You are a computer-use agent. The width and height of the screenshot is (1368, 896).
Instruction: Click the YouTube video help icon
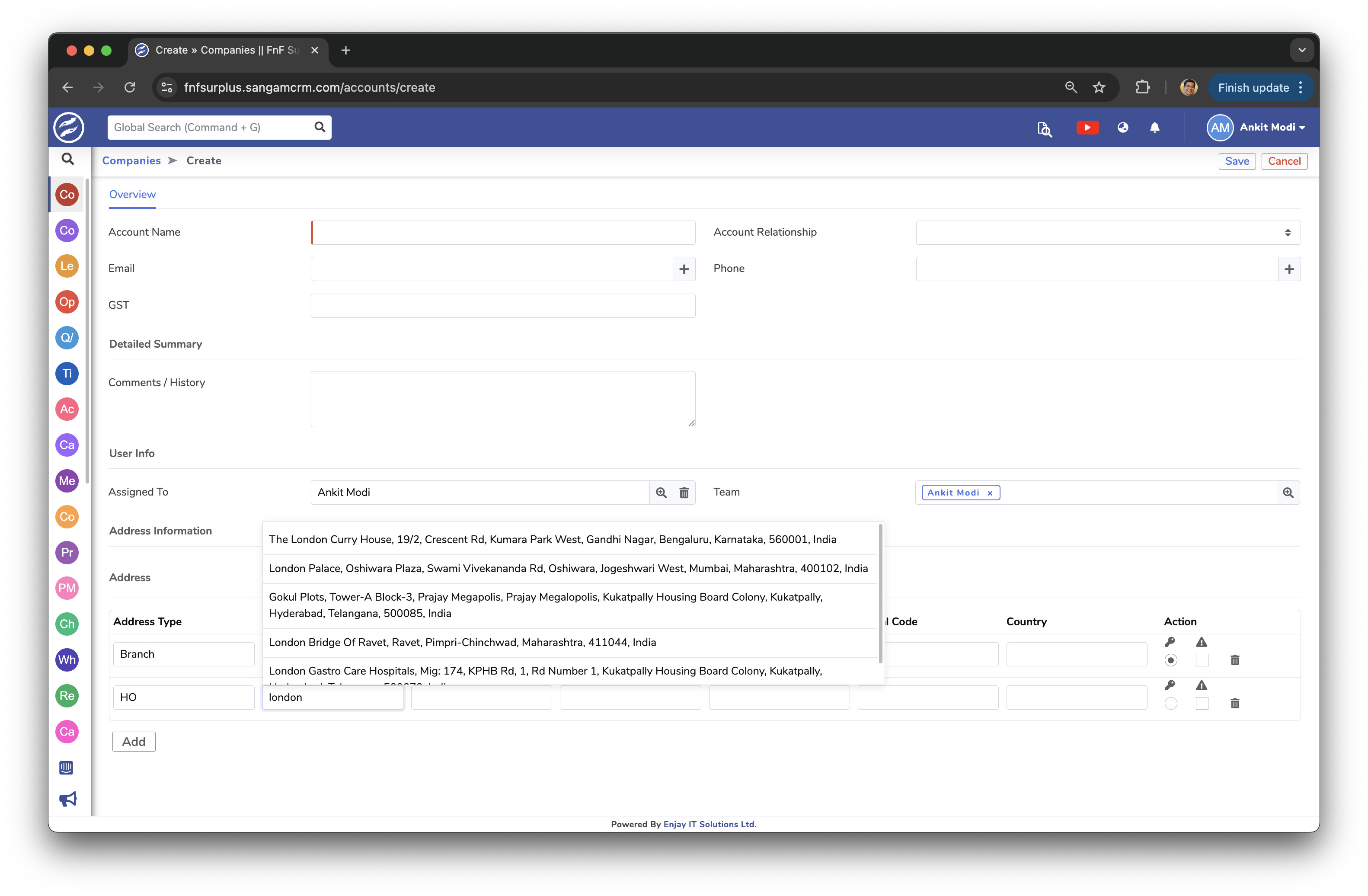[1087, 128]
